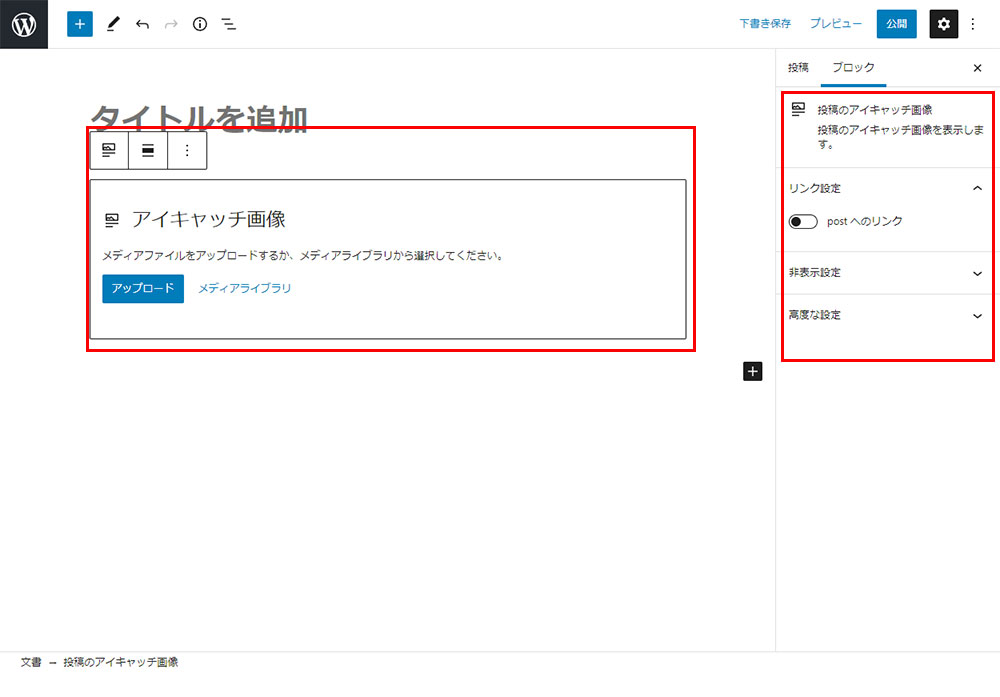Select the featured image block icon
The width and height of the screenshot is (1000, 697).
[109, 150]
